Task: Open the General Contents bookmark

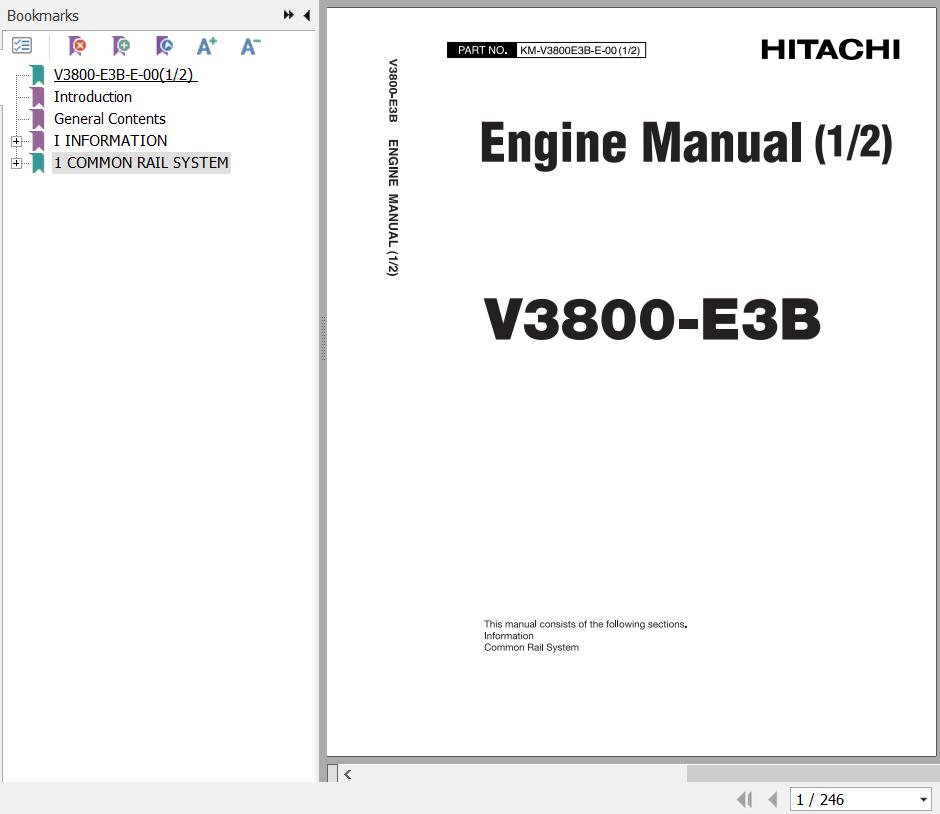Action: (110, 119)
